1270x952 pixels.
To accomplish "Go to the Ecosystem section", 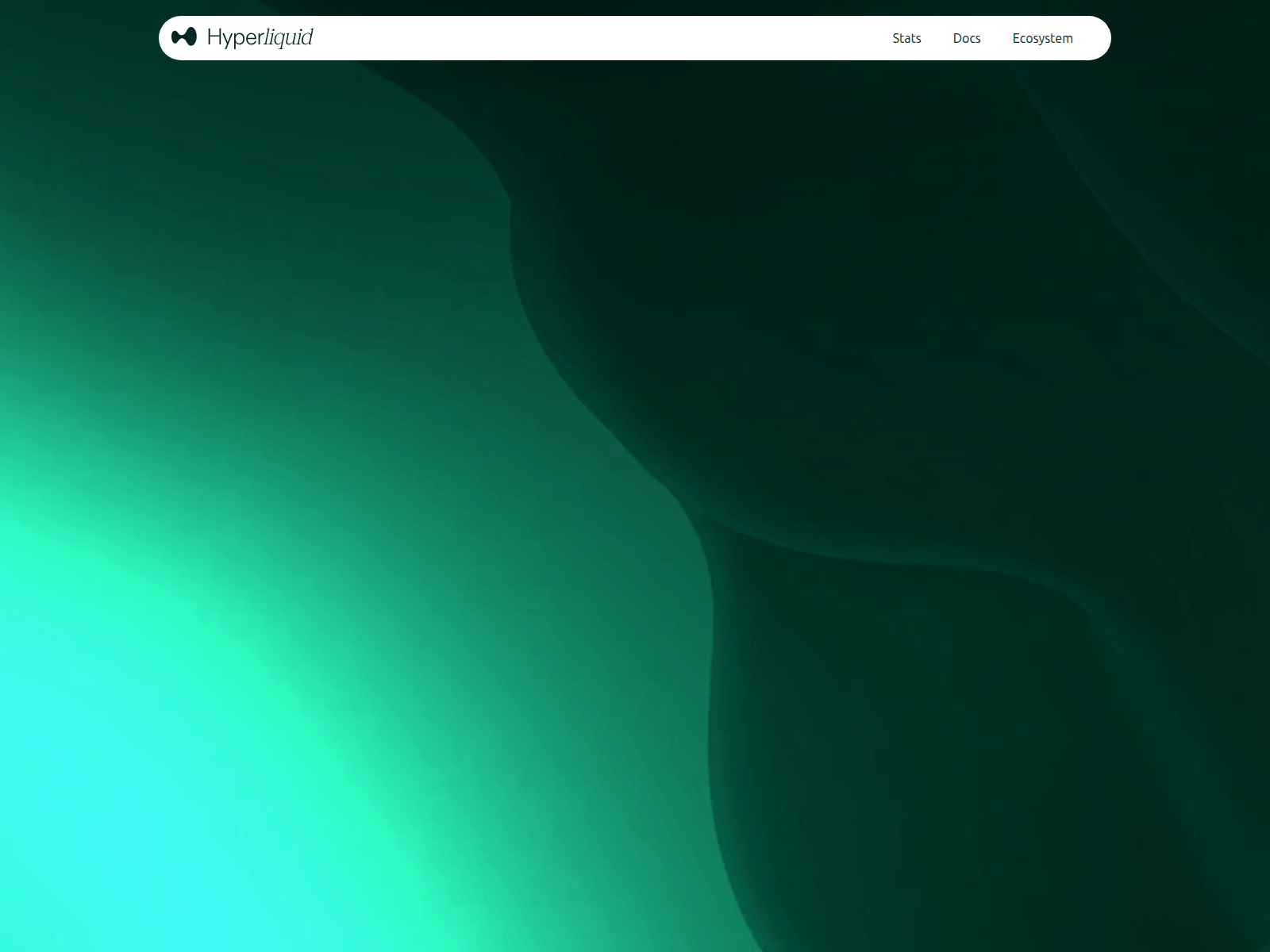I will pos(1042,38).
